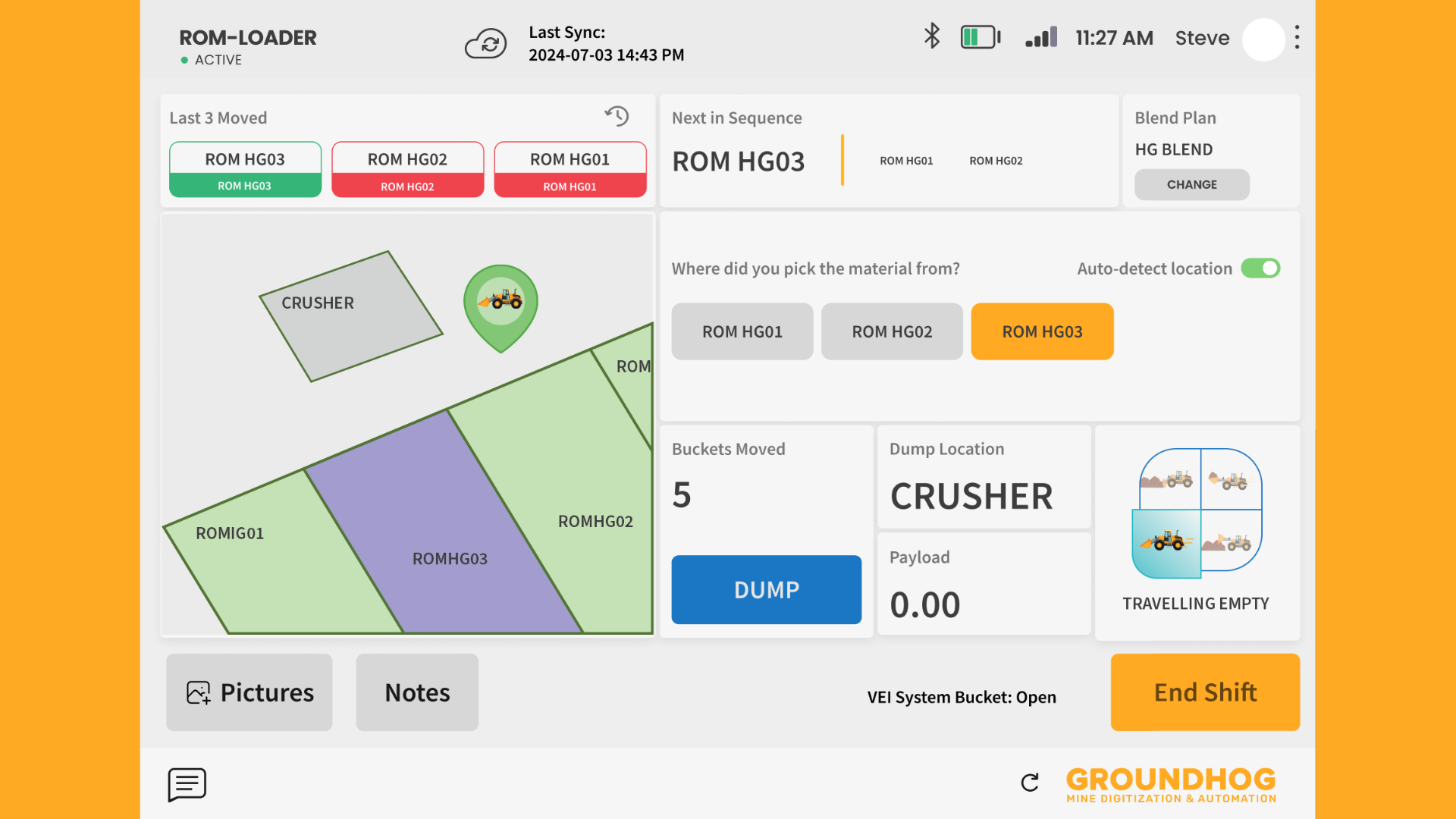The width and height of the screenshot is (1456, 819).
Task: Click End Shift to finish the session
Action: click(x=1206, y=692)
